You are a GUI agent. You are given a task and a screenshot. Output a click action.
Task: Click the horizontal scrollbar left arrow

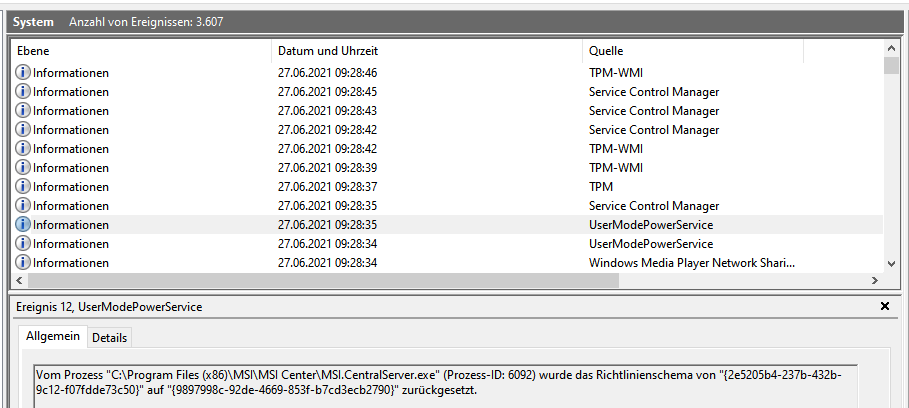[x=19, y=280]
